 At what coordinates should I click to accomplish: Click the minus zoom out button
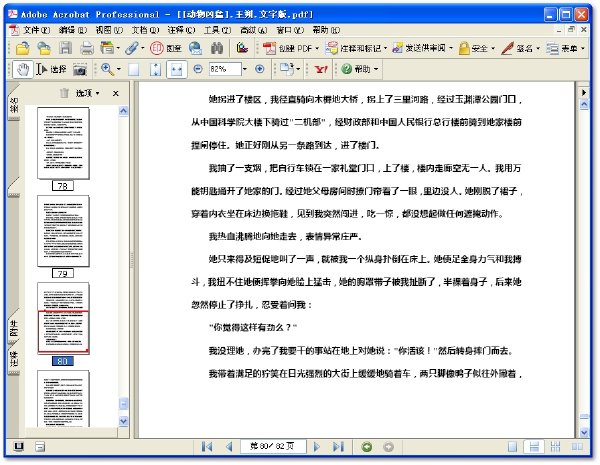[198, 69]
